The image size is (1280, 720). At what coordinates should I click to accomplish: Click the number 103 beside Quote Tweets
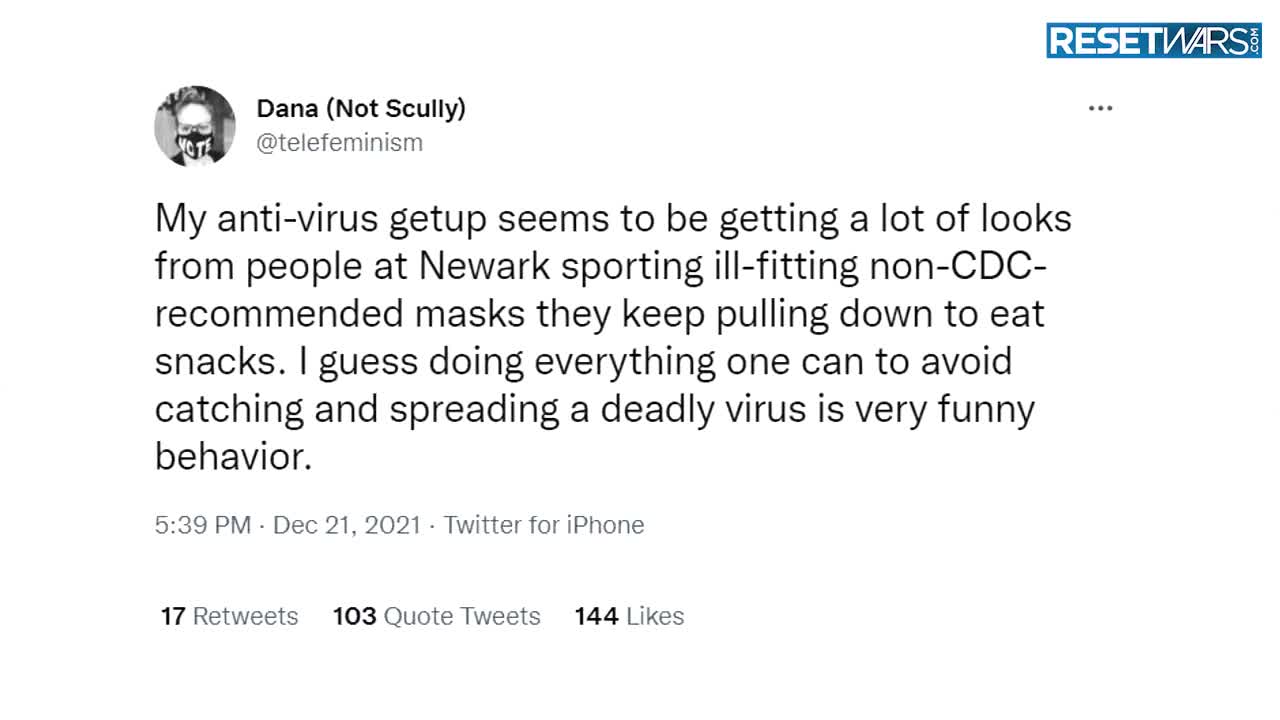point(354,616)
